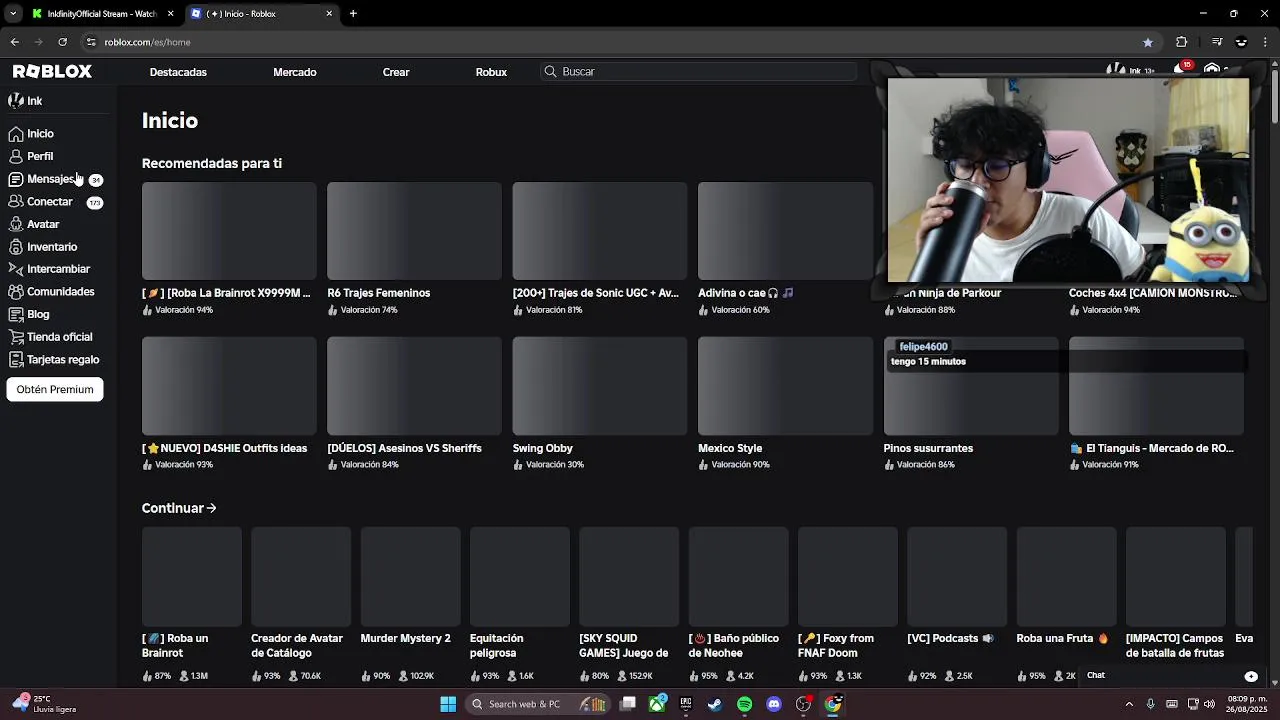Open Xbox from the taskbar
The height and width of the screenshot is (720, 1280).
click(657, 704)
